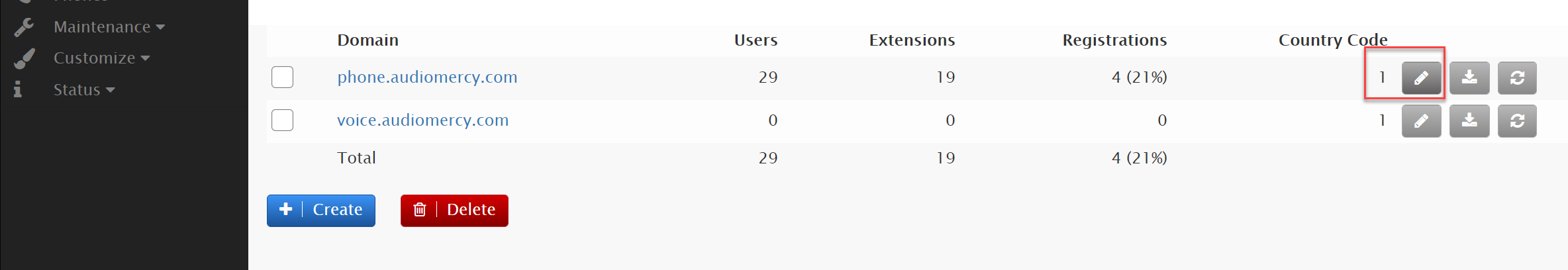Click the blue Create button
This screenshot has width=1568, height=270.
coord(321,210)
